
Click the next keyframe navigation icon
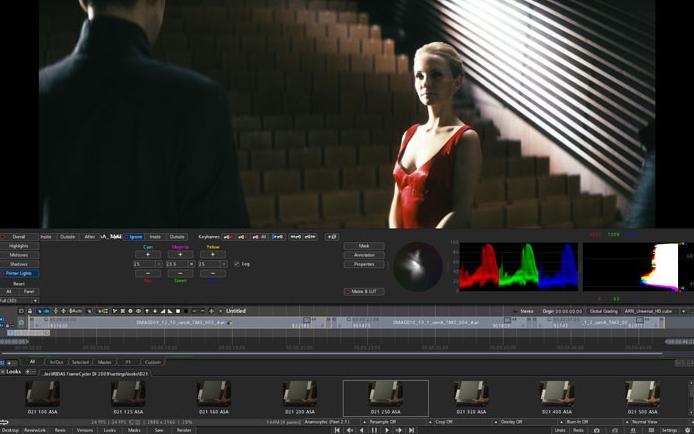pyautogui.click(x=310, y=237)
